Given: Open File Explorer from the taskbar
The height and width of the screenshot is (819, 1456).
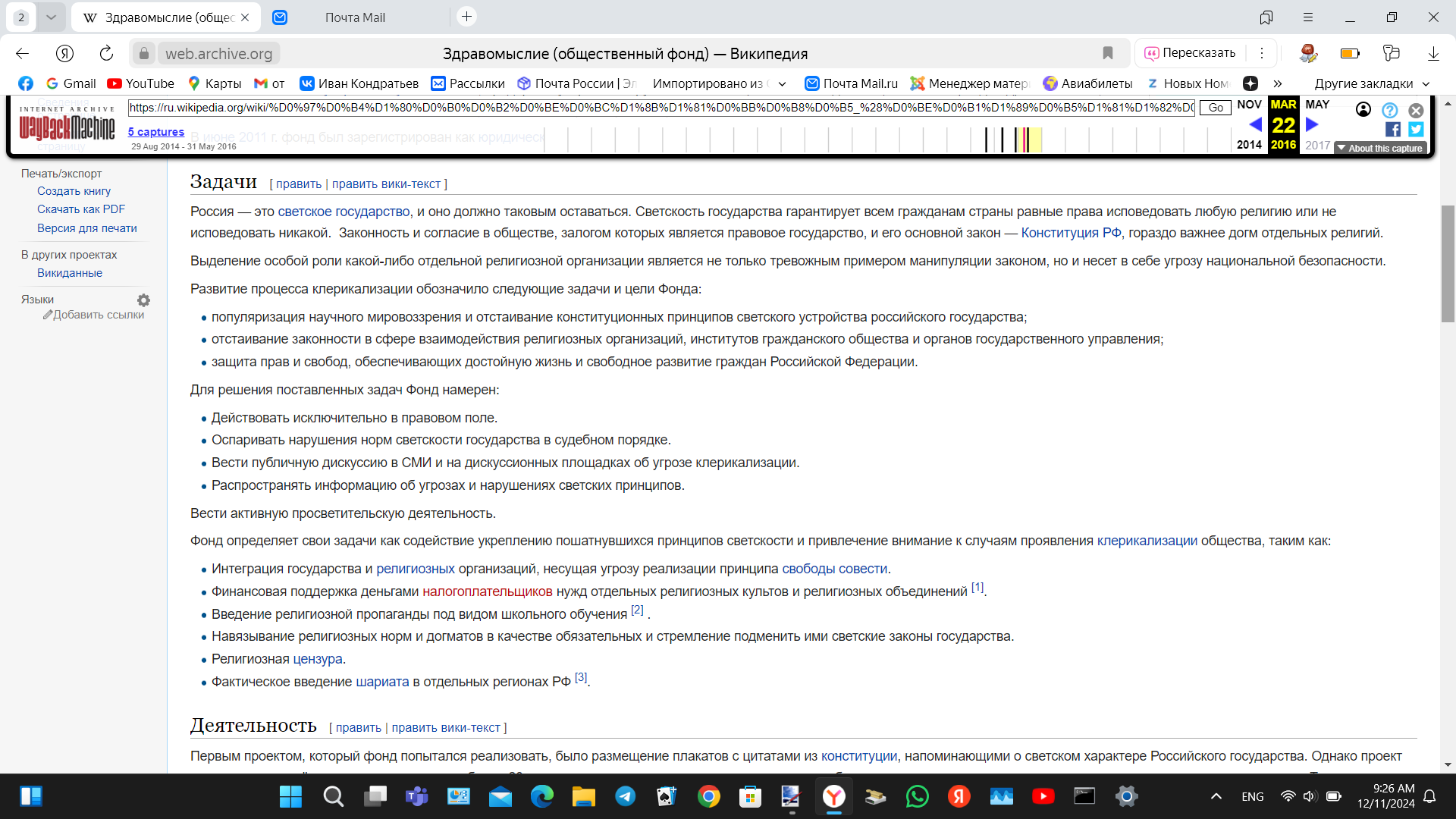Looking at the screenshot, I should (x=584, y=796).
